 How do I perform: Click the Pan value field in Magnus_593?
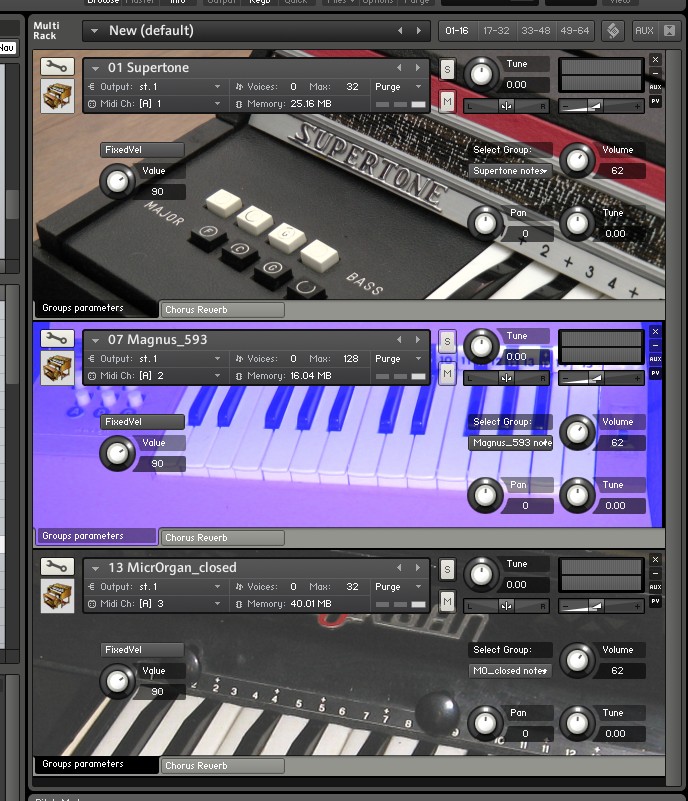click(x=517, y=506)
